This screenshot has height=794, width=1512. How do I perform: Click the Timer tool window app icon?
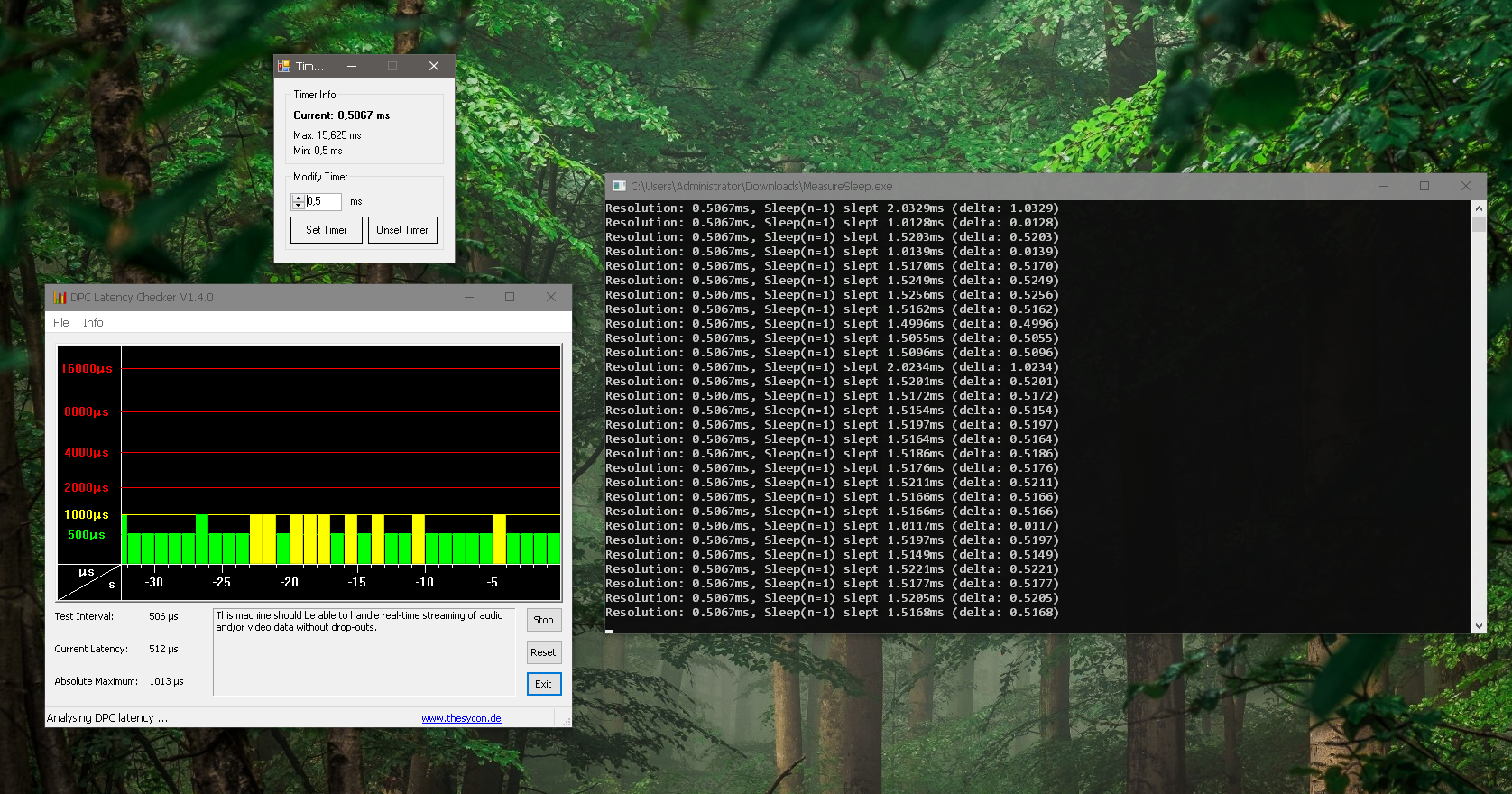tap(284, 66)
